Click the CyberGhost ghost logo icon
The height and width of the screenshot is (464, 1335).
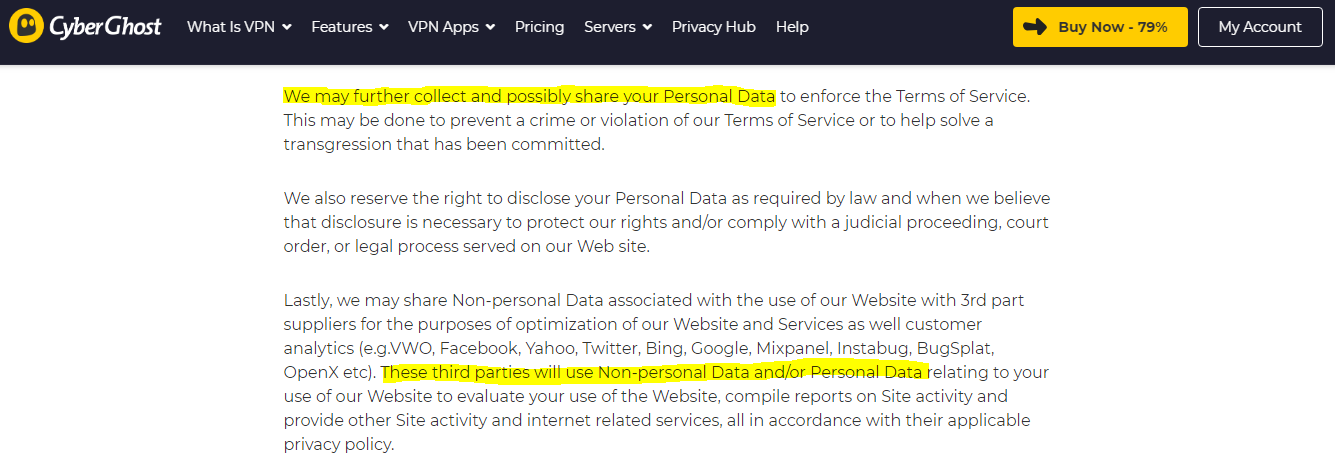26,27
